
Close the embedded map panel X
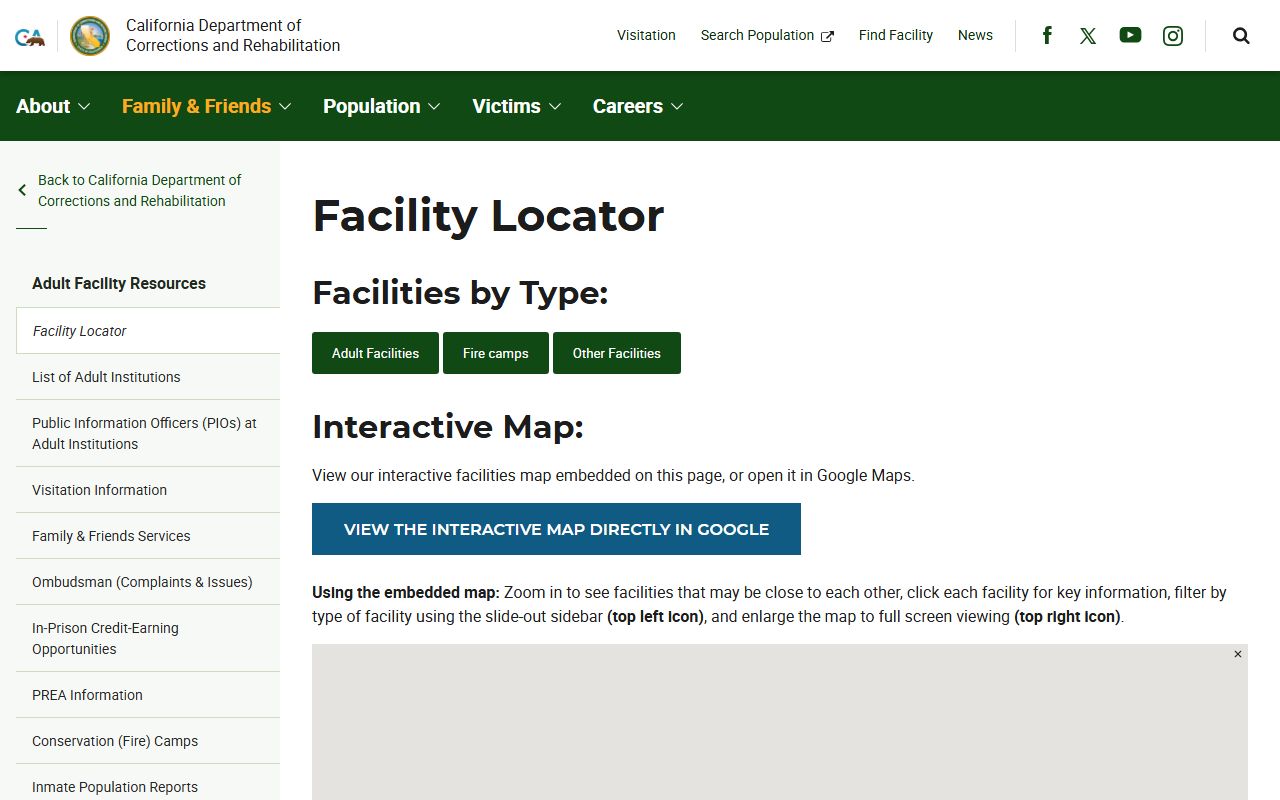(1238, 654)
